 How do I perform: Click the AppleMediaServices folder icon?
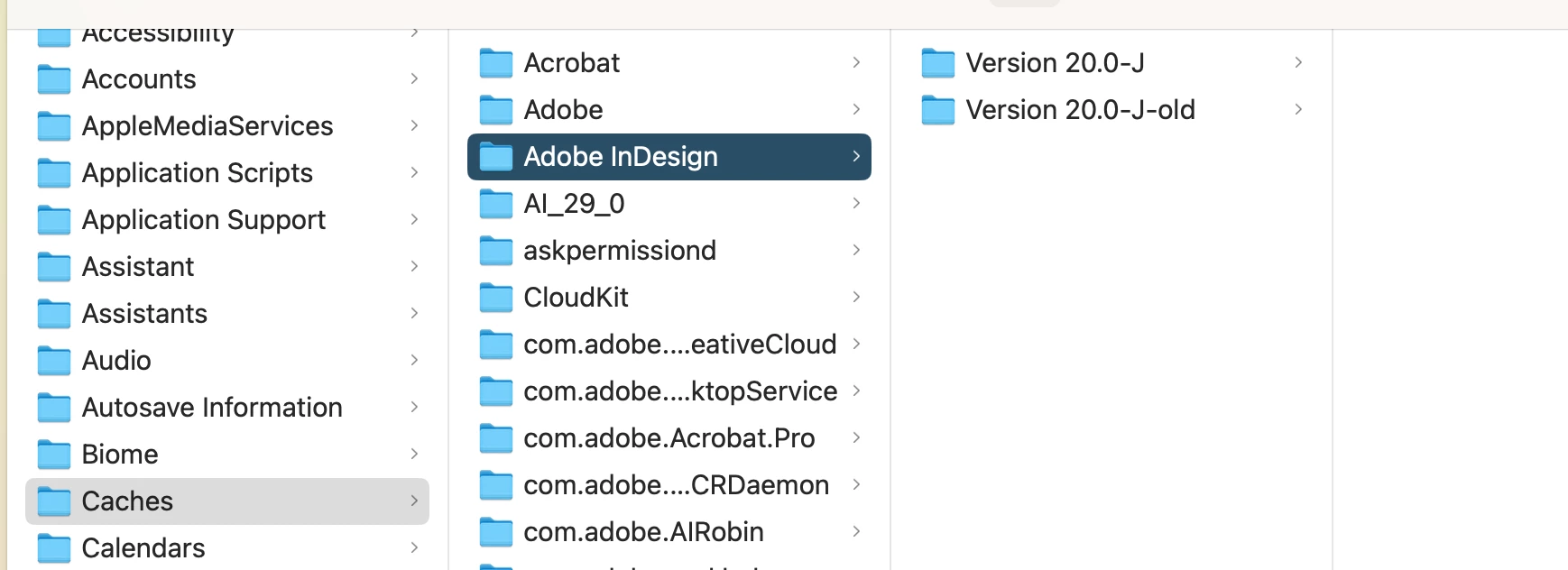[54, 126]
